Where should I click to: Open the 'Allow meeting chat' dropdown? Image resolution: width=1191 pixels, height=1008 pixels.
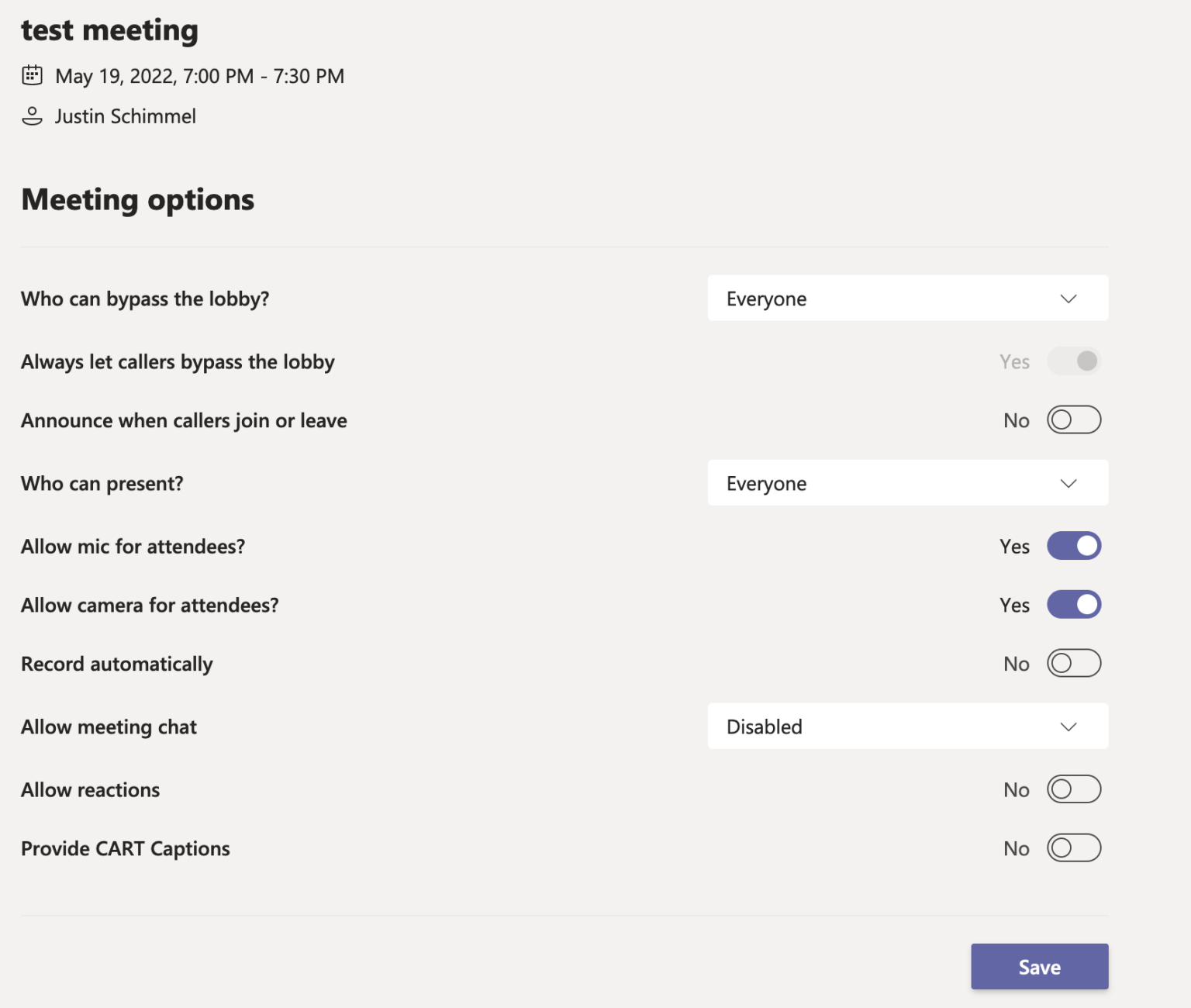(x=907, y=727)
